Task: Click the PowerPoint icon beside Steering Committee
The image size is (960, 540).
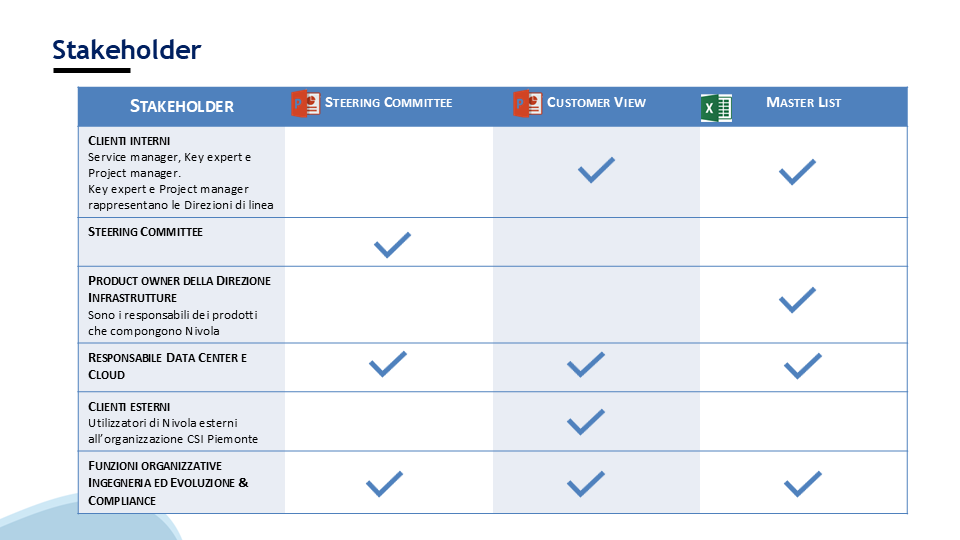Action: [306, 103]
